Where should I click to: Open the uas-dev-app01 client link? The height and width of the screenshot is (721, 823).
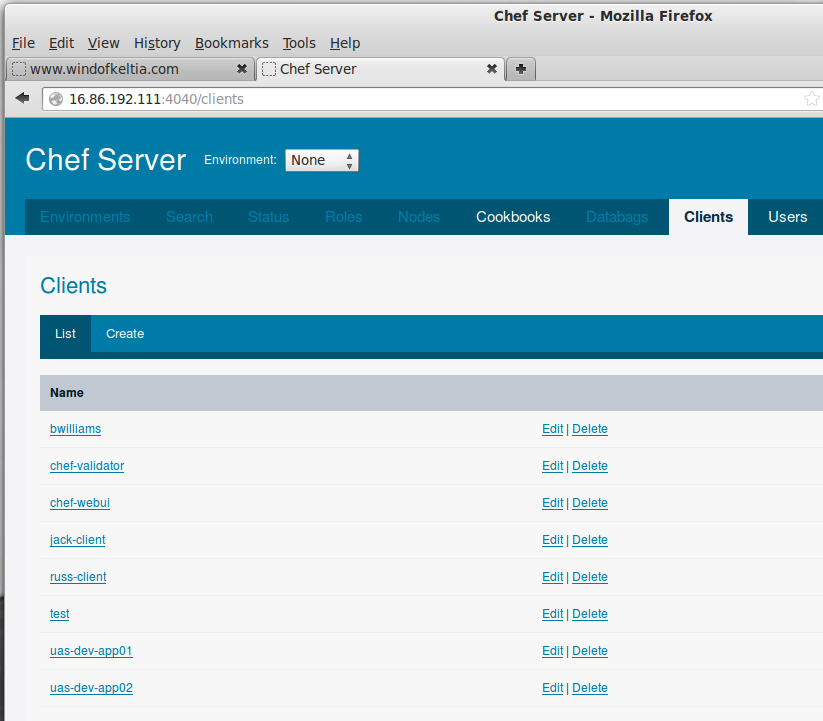[91, 651]
